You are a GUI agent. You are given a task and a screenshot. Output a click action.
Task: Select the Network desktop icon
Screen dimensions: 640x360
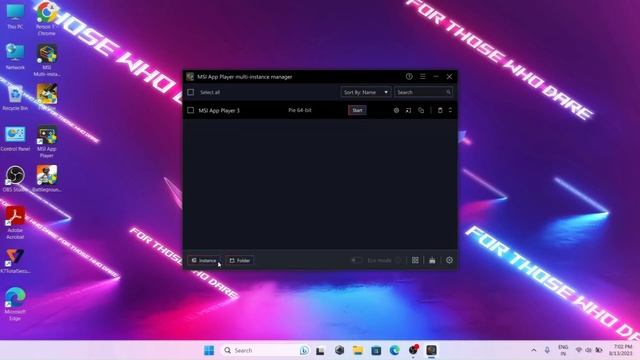(15, 57)
